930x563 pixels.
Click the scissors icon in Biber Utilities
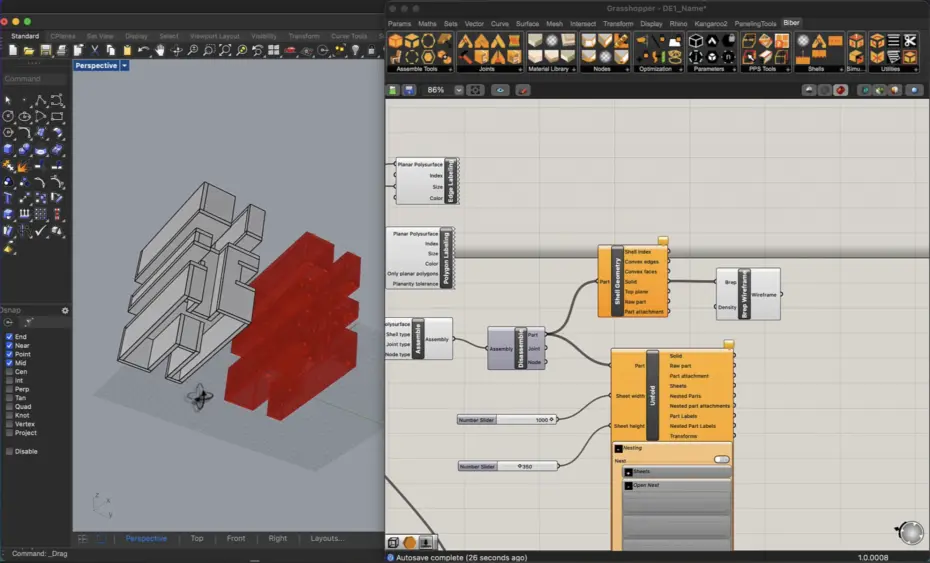click(x=910, y=41)
